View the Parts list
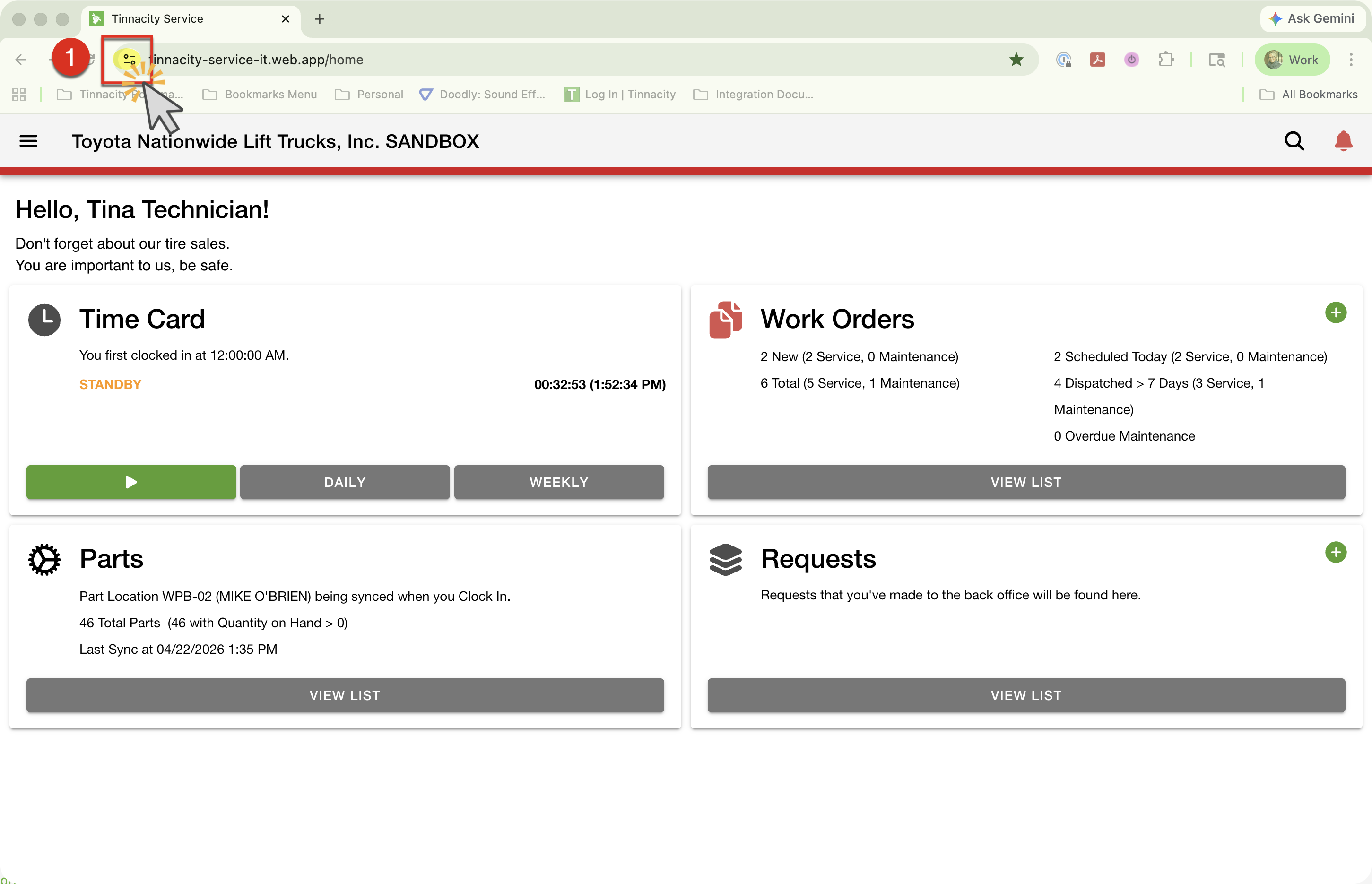The width and height of the screenshot is (1372, 884). point(345,696)
